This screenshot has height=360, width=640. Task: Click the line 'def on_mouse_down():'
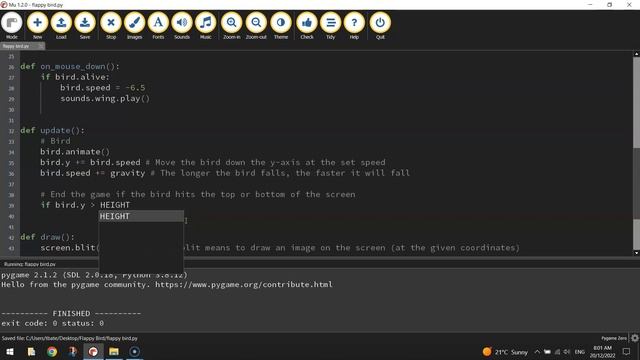pyautogui.click(x=70, y=67)
